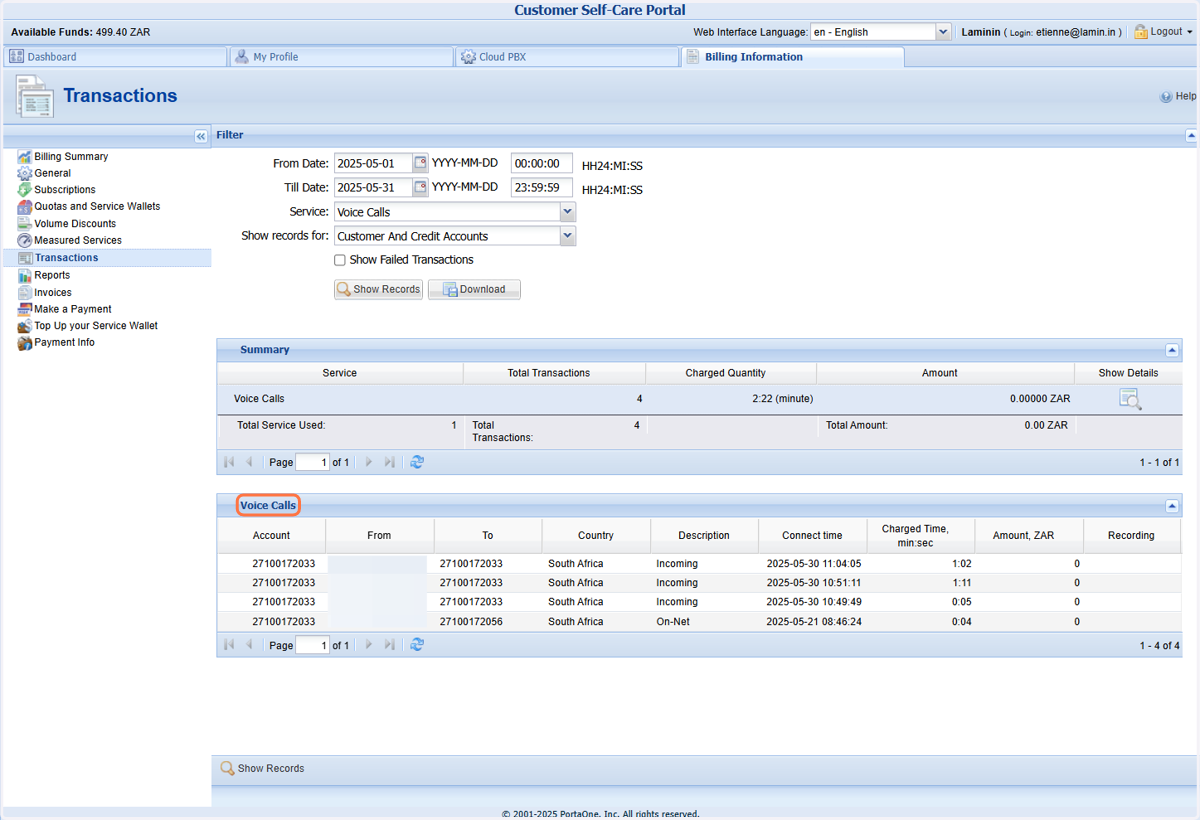Go to next page in Voice Calls grid
Image resolution: width=1200 pixels, height=820 pixels.
tap(369, 645)
